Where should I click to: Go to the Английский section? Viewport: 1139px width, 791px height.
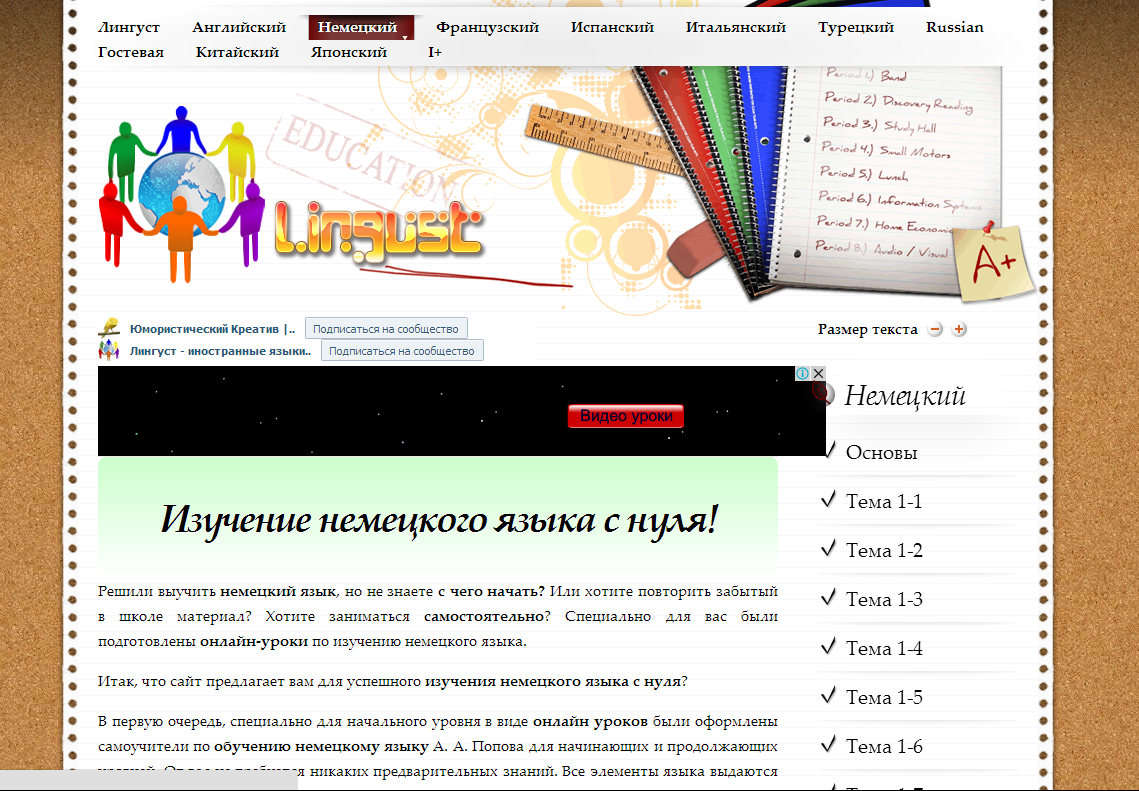[239, 28]
